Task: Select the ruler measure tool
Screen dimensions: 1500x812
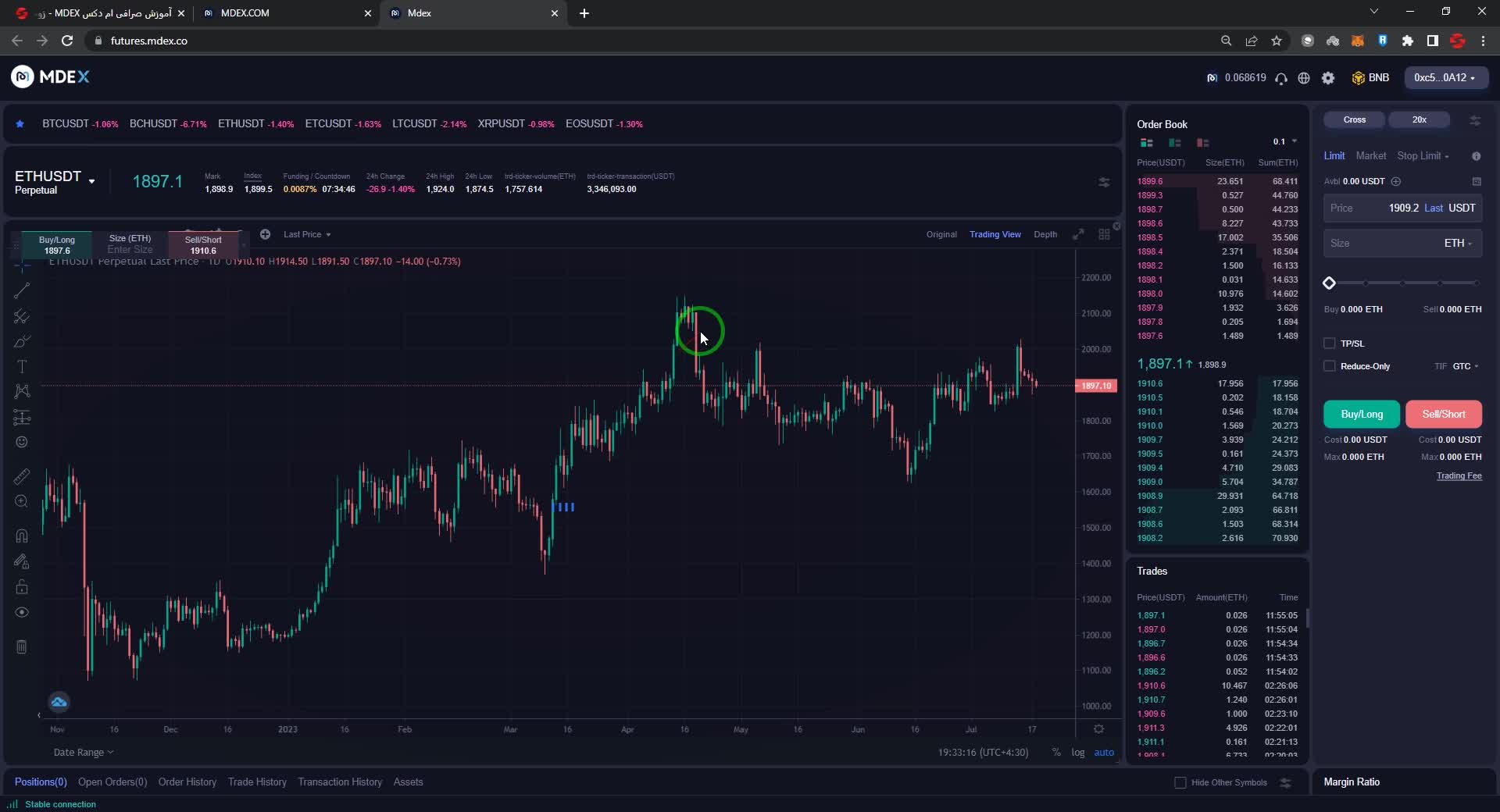Action: click(22, 476)
